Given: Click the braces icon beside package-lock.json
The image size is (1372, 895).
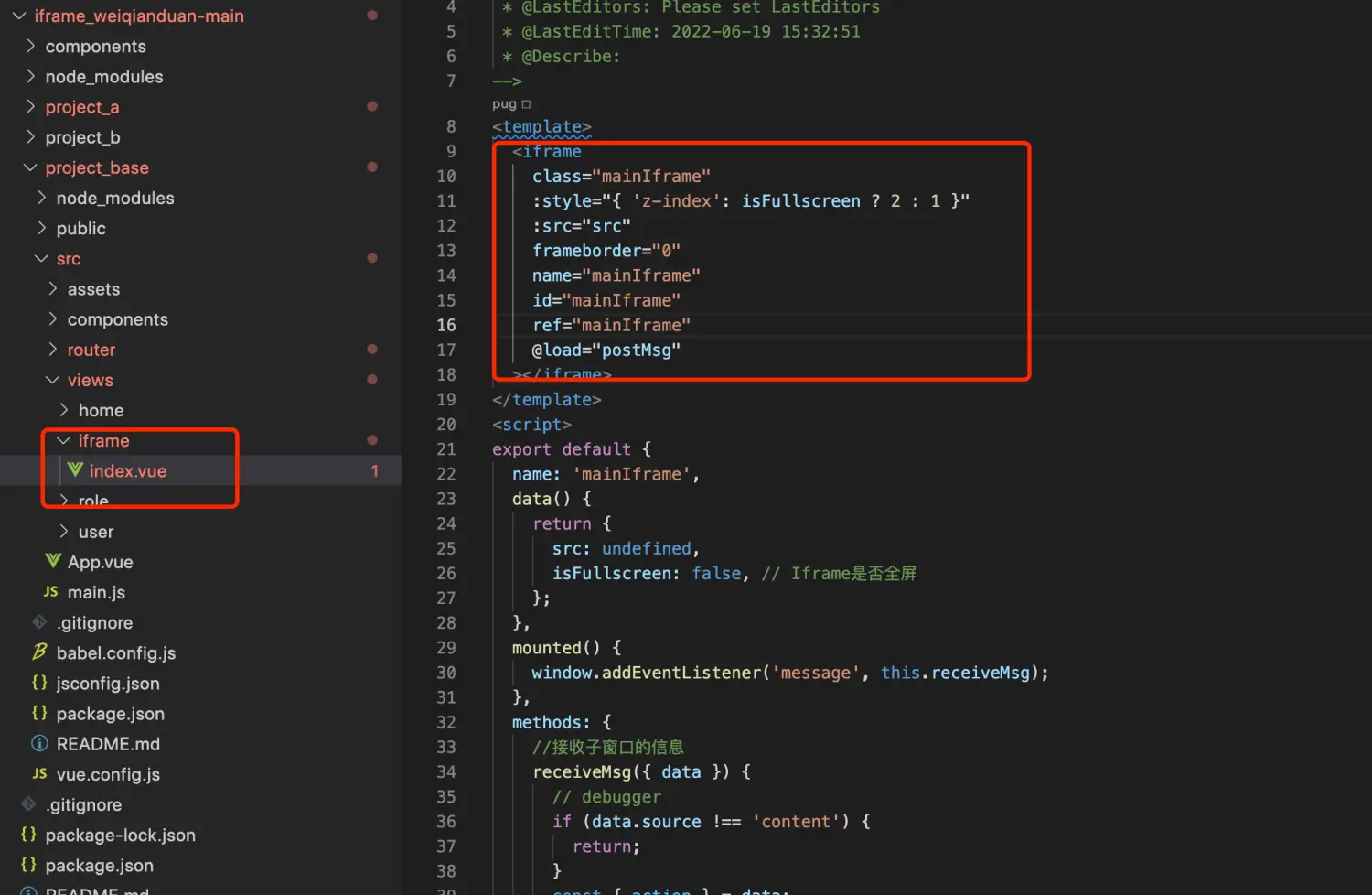Looking at the screenshot, I should point(28,835).
